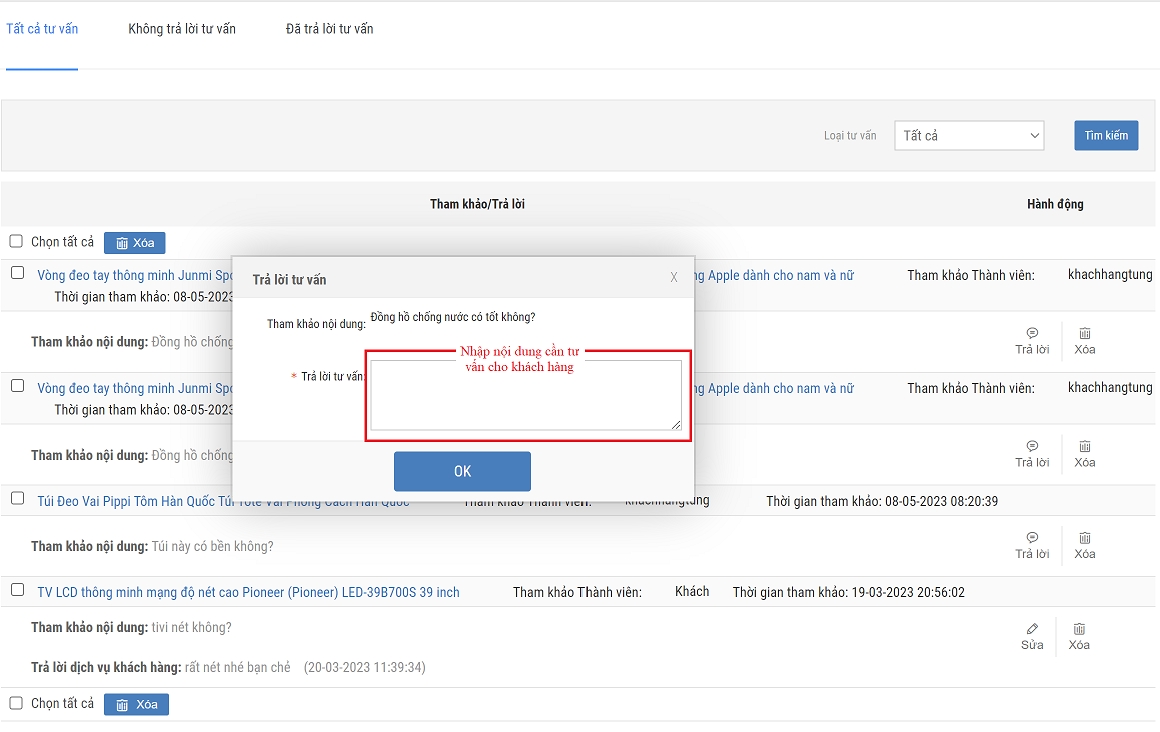Screen dimensions: 1160x732
Task: Close the Trả lời tư vấn dialog
Action: [674, 278]
